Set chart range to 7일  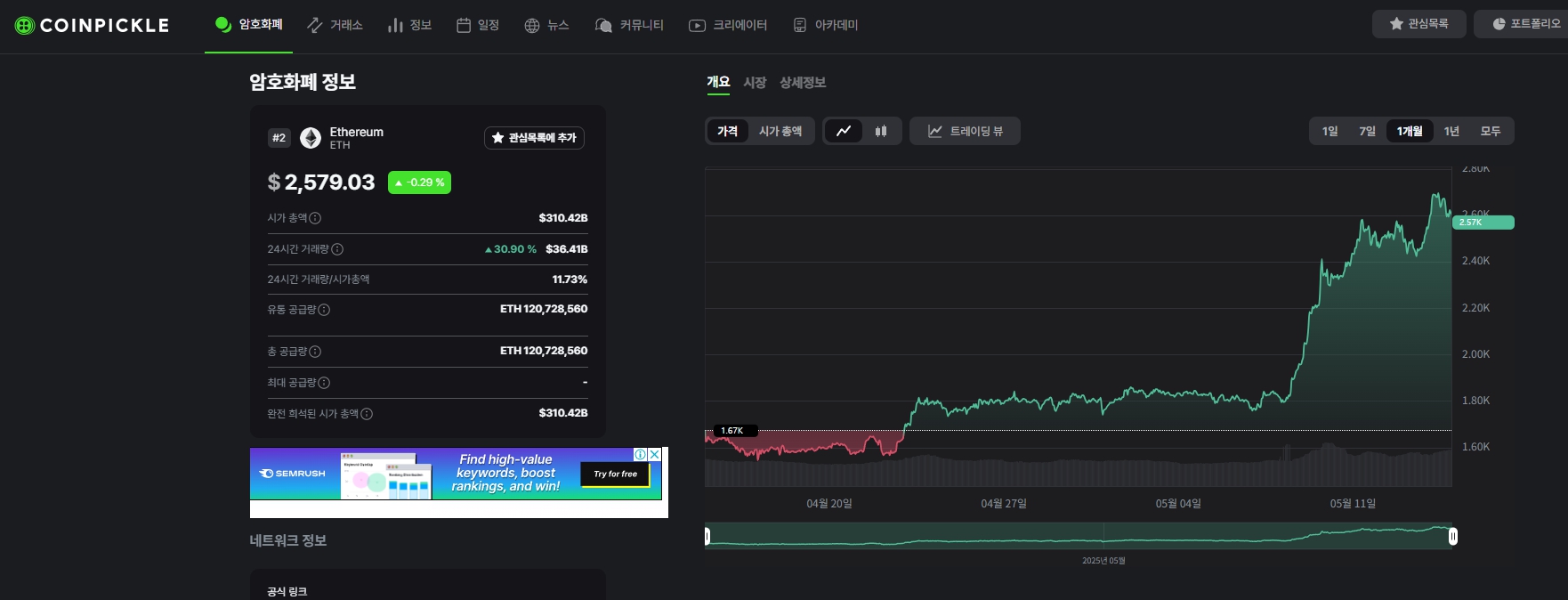point(1367,131)
